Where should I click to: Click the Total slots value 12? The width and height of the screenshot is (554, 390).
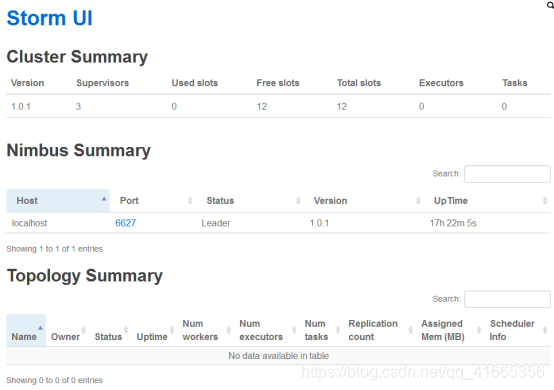pos(342,106)
